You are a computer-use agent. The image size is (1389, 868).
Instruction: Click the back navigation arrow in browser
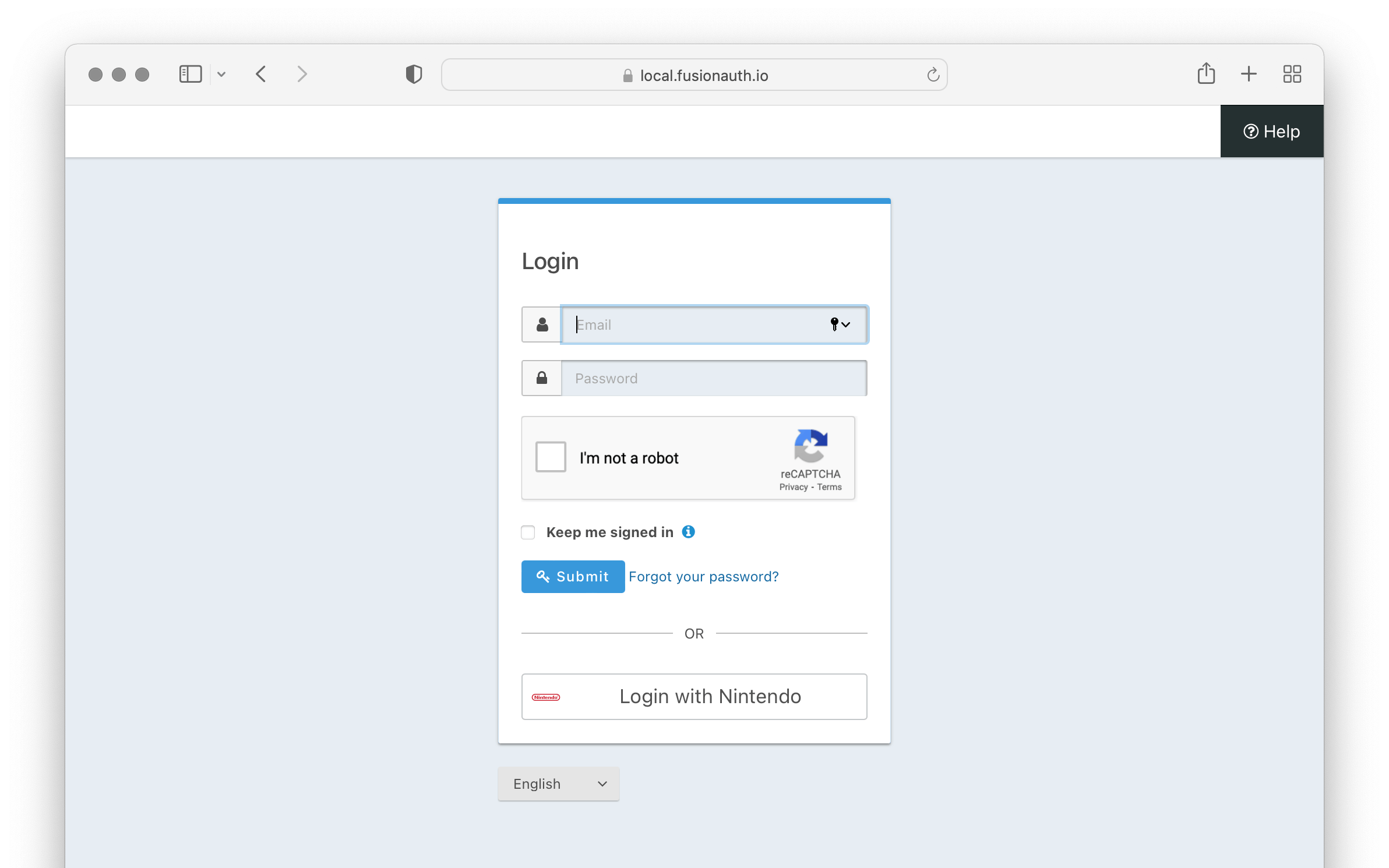coord(261,74)
